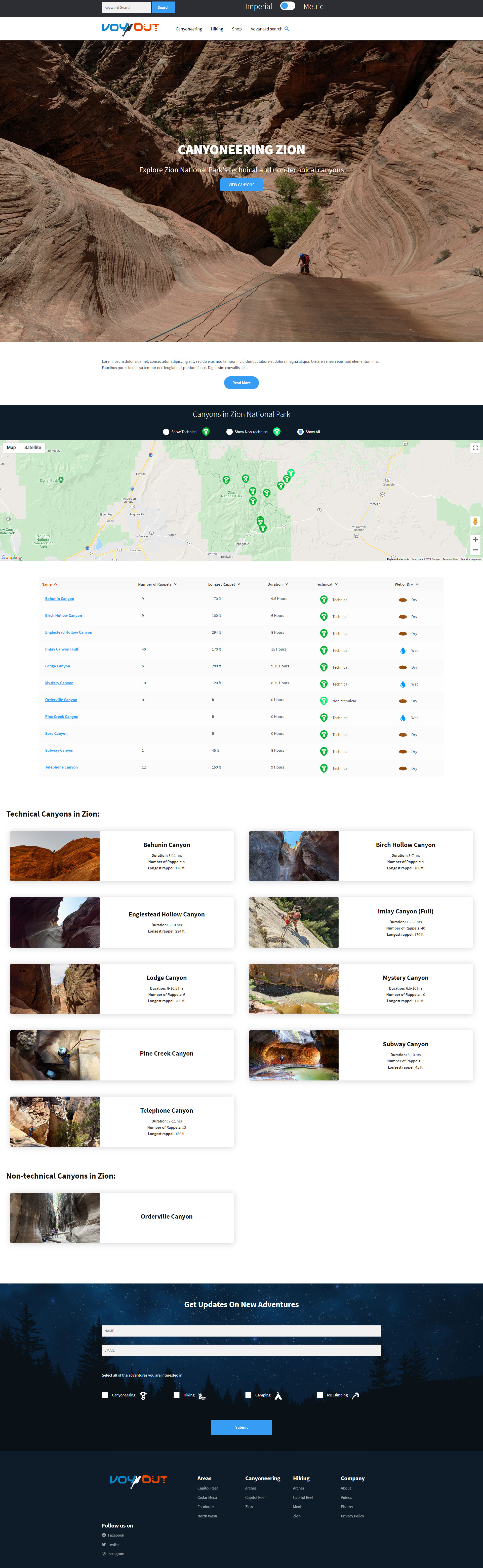Open the Lodge Canyon card thumbnail
The image size is (483, 1568).
coord(55,989)
